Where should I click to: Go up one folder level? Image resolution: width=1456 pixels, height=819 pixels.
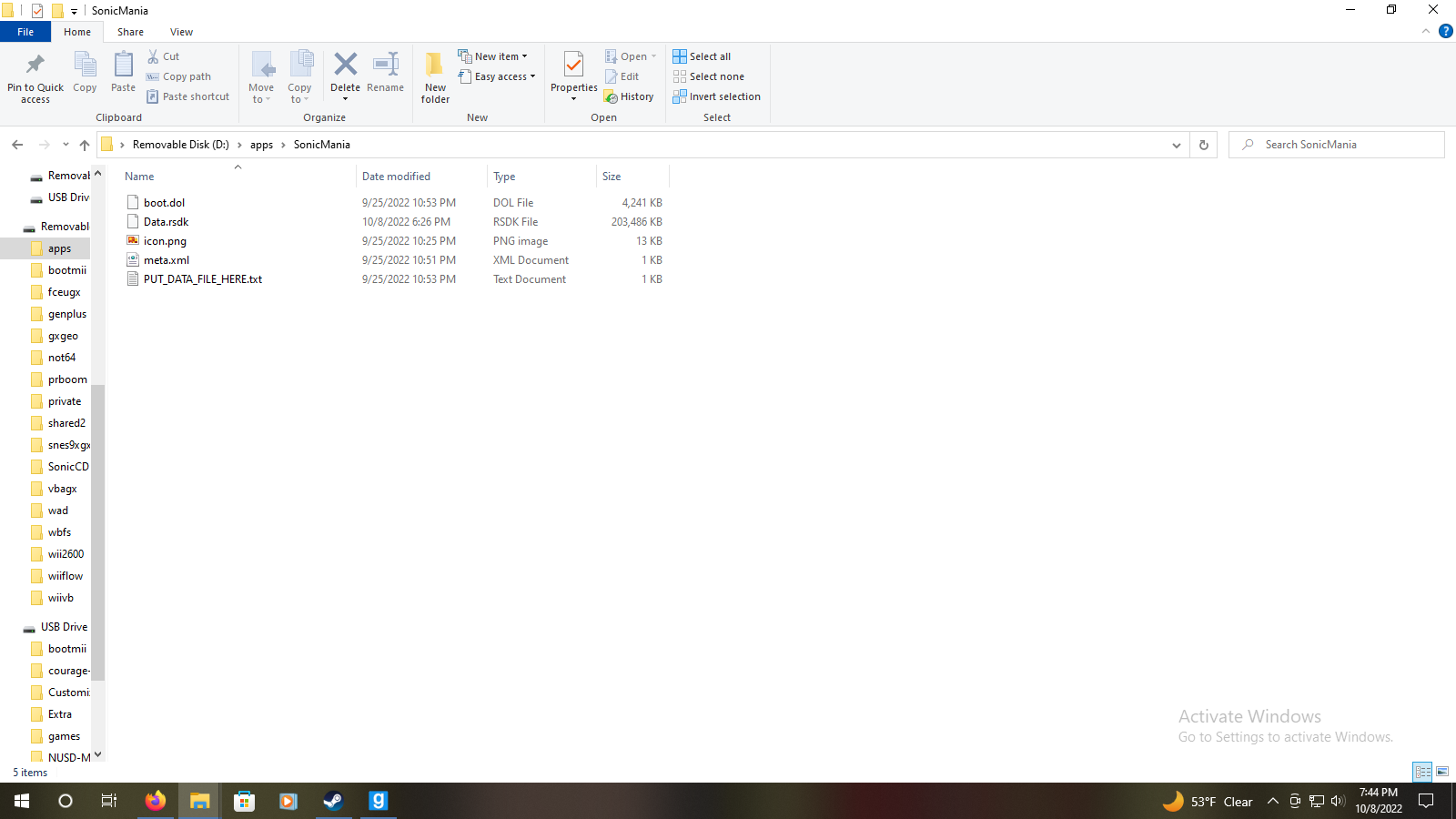[85, 145]
